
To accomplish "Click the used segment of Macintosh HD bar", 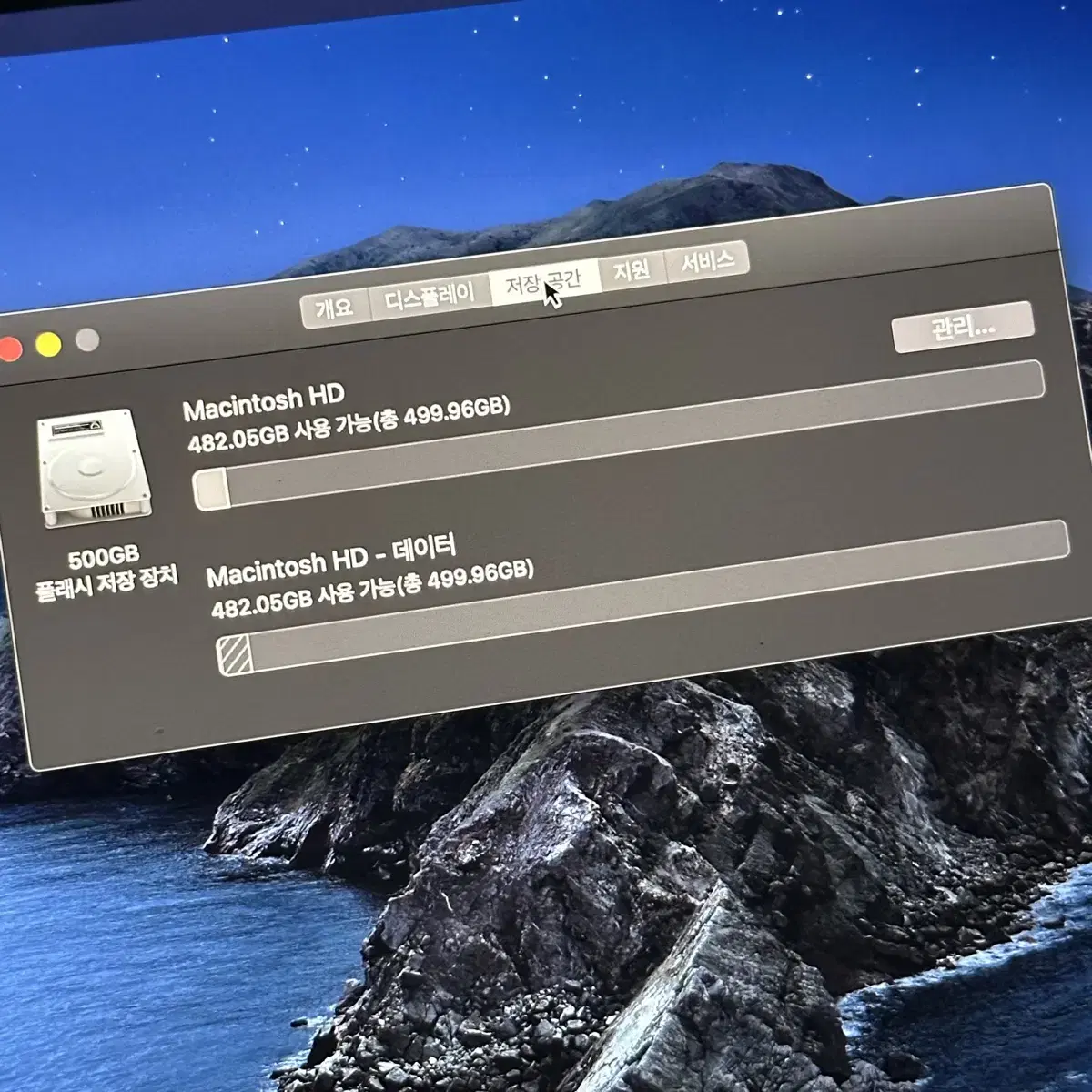I will pyautogui.click(x=212, y=491).
